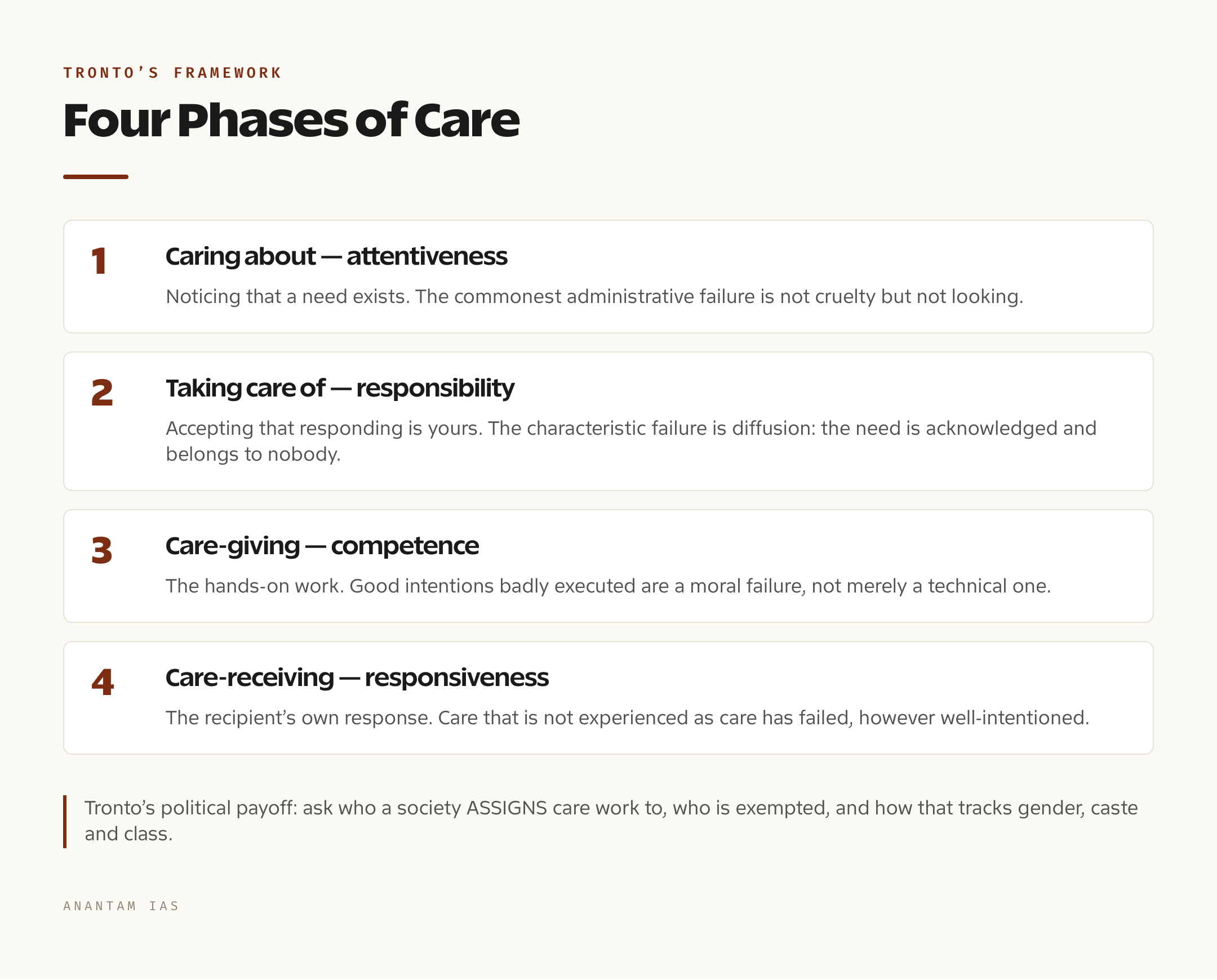Select the 'Care-receiving — responsiveness' heading
1217x980 pixels.
(x=356, y=678)
